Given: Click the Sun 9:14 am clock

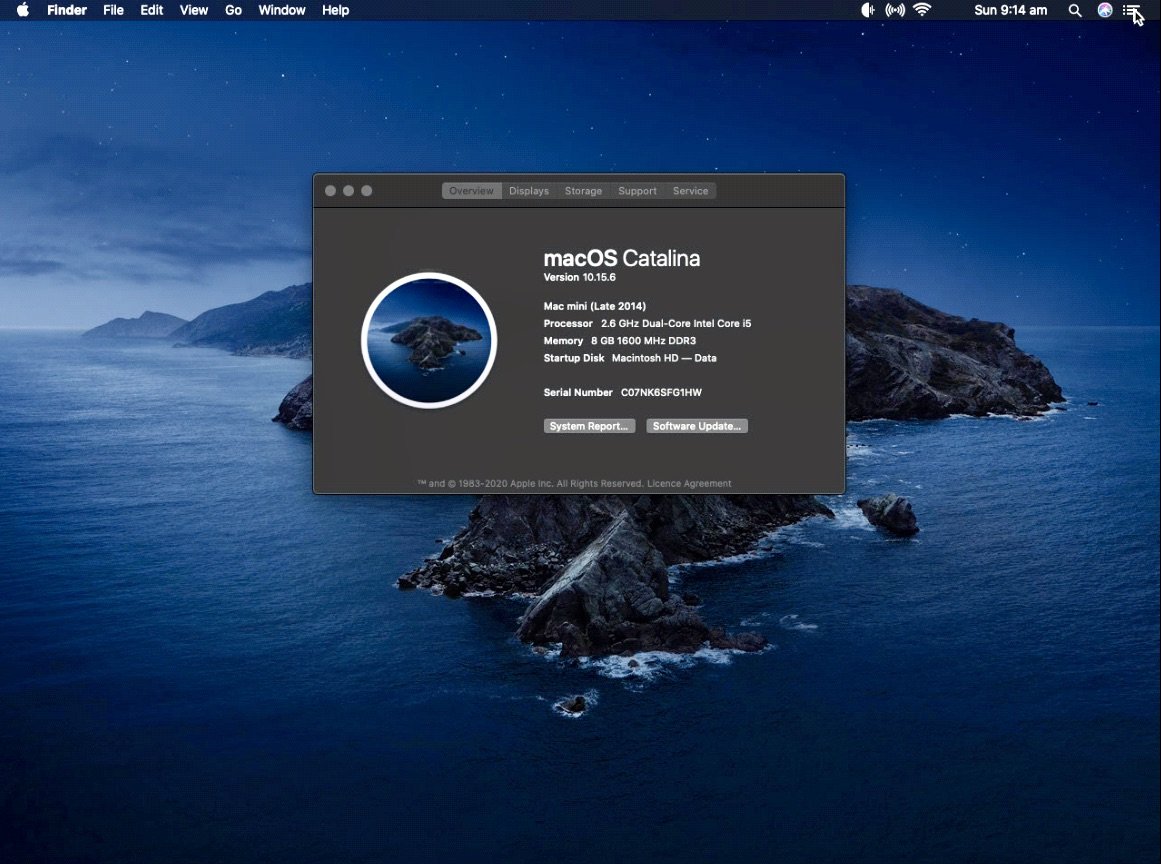Looking at the screenshot, I should [x=1010, y=10].
